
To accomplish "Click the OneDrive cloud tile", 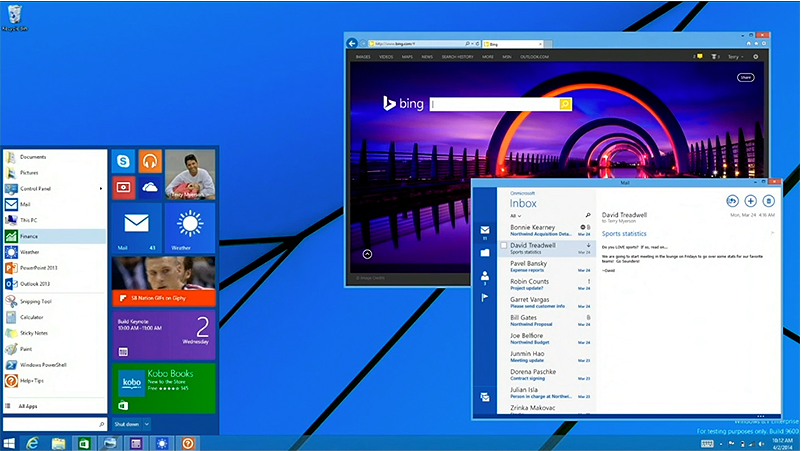I will (150, 187).
